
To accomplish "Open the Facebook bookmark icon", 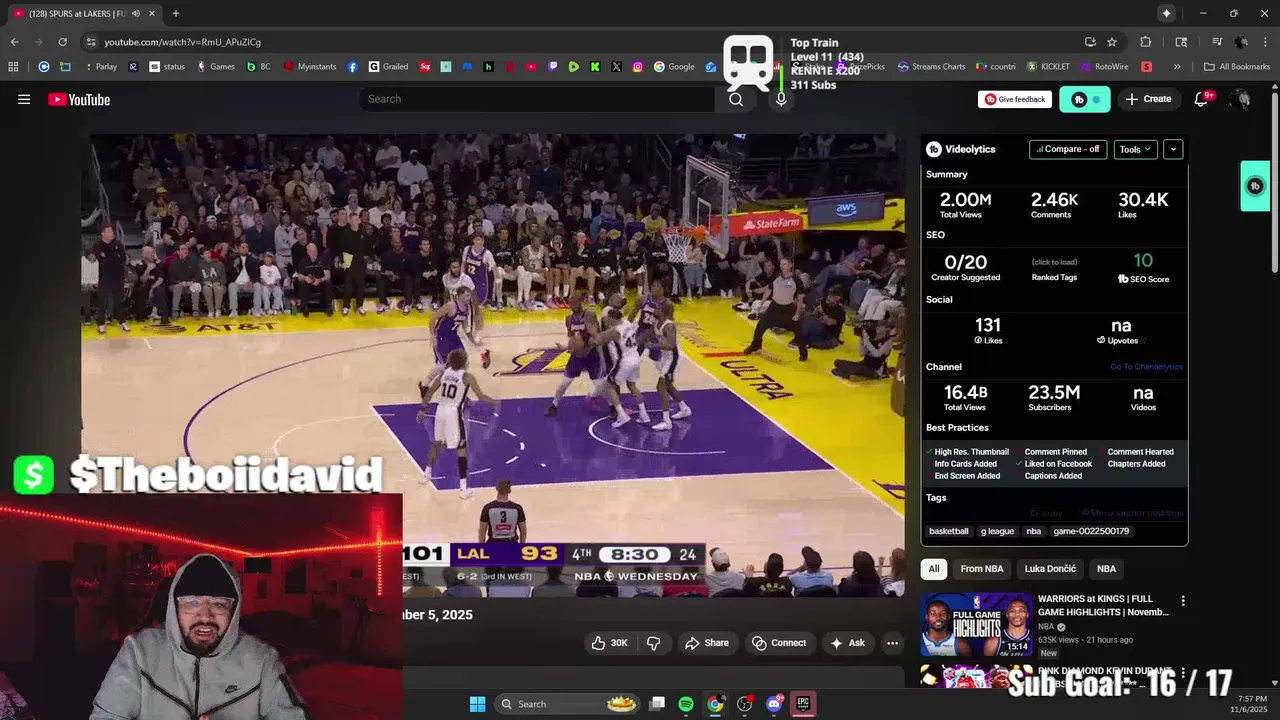I will (x=353, y=67).
